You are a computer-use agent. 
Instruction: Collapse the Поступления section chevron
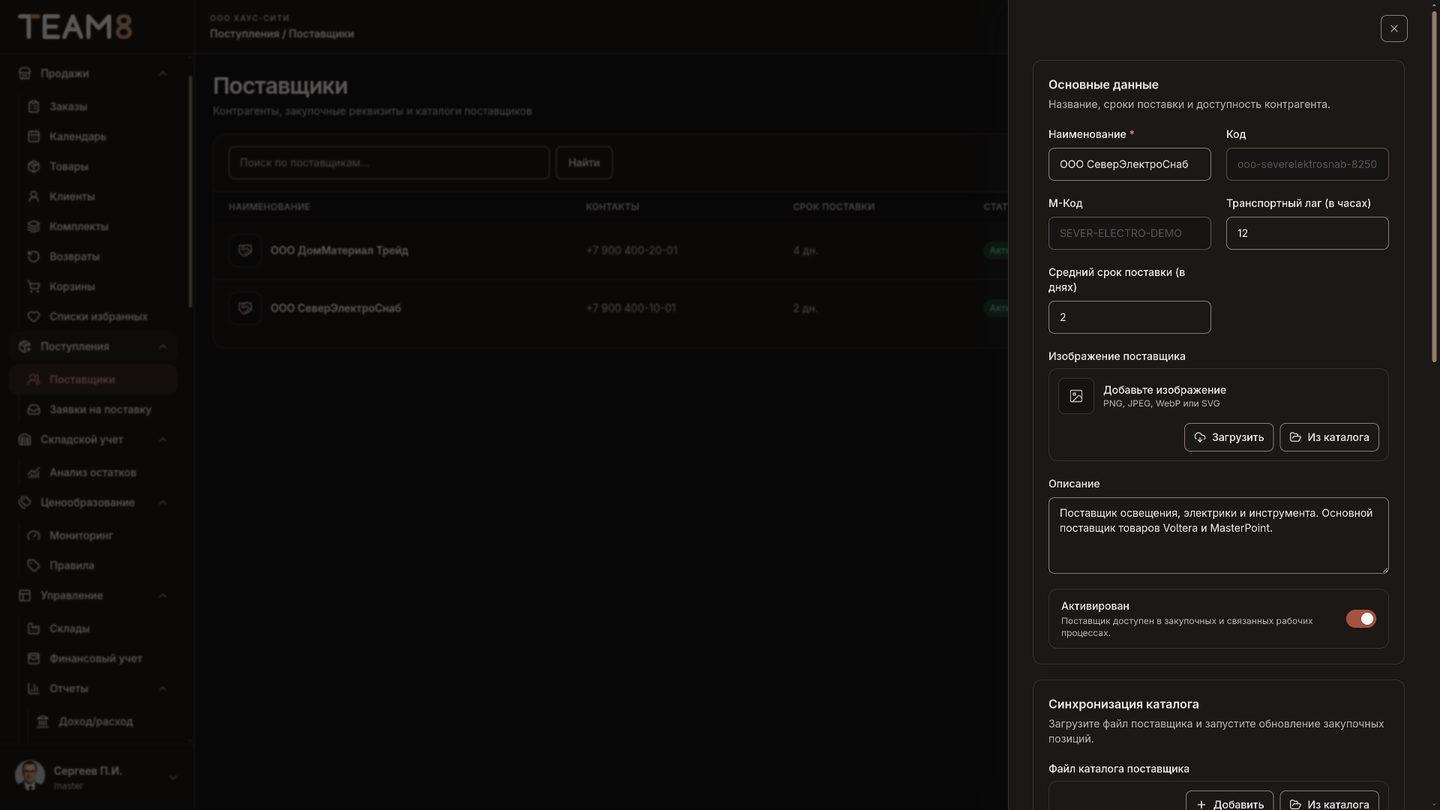coord(162,346)
